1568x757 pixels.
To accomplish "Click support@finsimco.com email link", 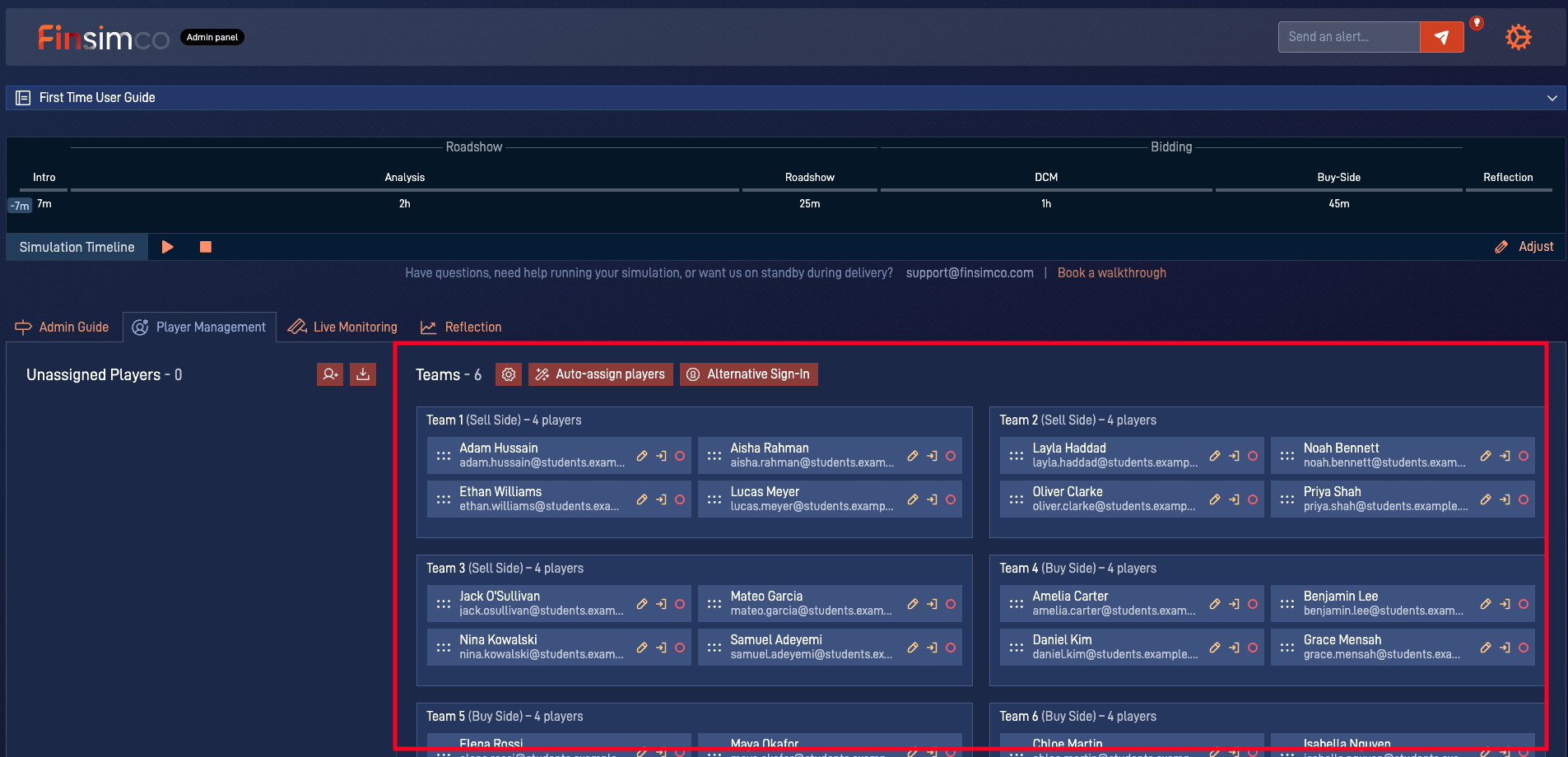I will tap(970, 273).
